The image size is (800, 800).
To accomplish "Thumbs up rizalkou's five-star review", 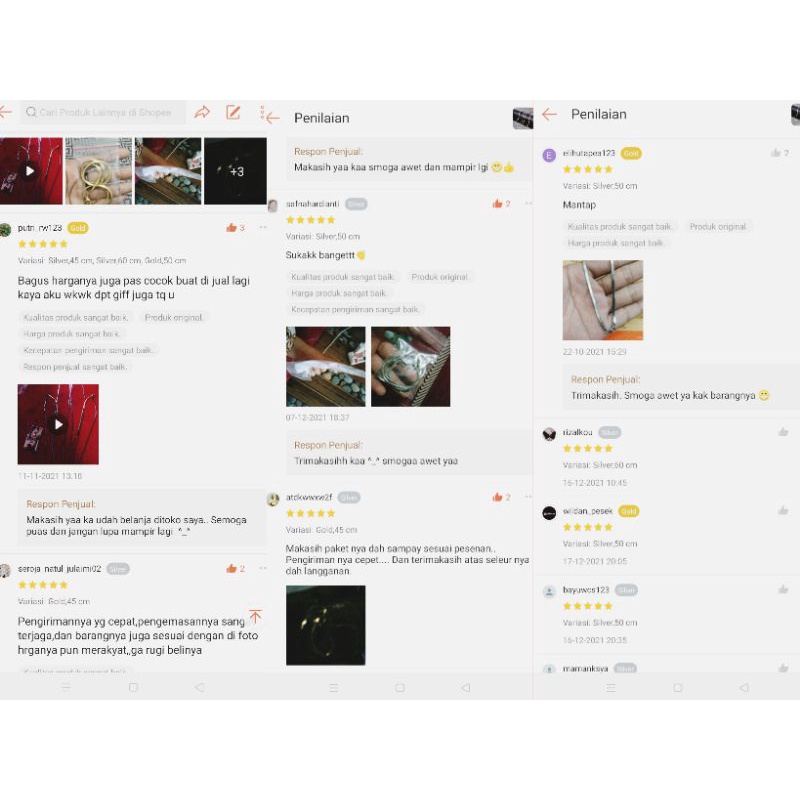I will click(783, 432).
